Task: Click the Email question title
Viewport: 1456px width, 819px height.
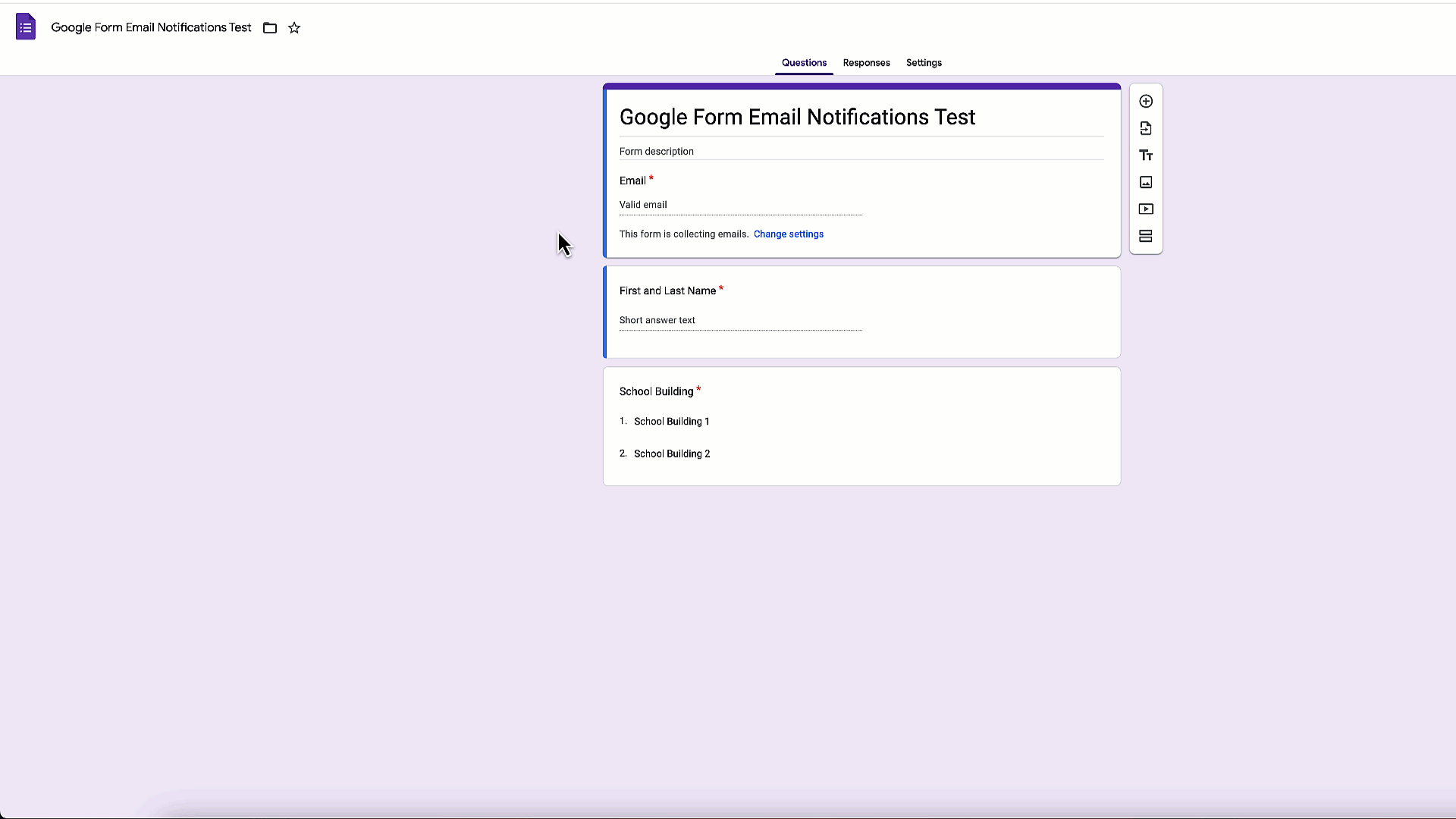Action: pos(632,180)
